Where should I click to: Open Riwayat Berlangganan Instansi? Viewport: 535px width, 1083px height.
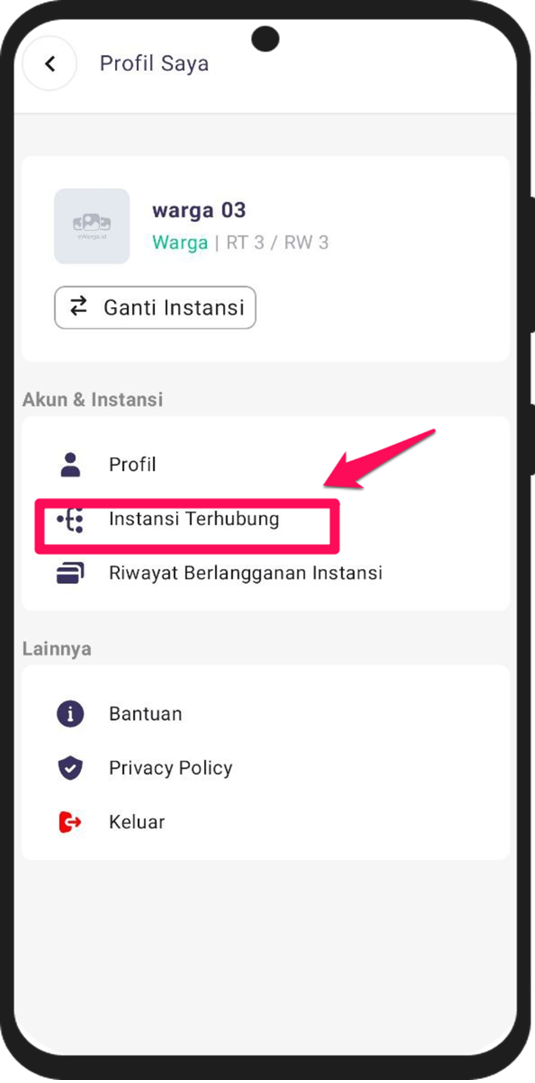coord(266,573)
